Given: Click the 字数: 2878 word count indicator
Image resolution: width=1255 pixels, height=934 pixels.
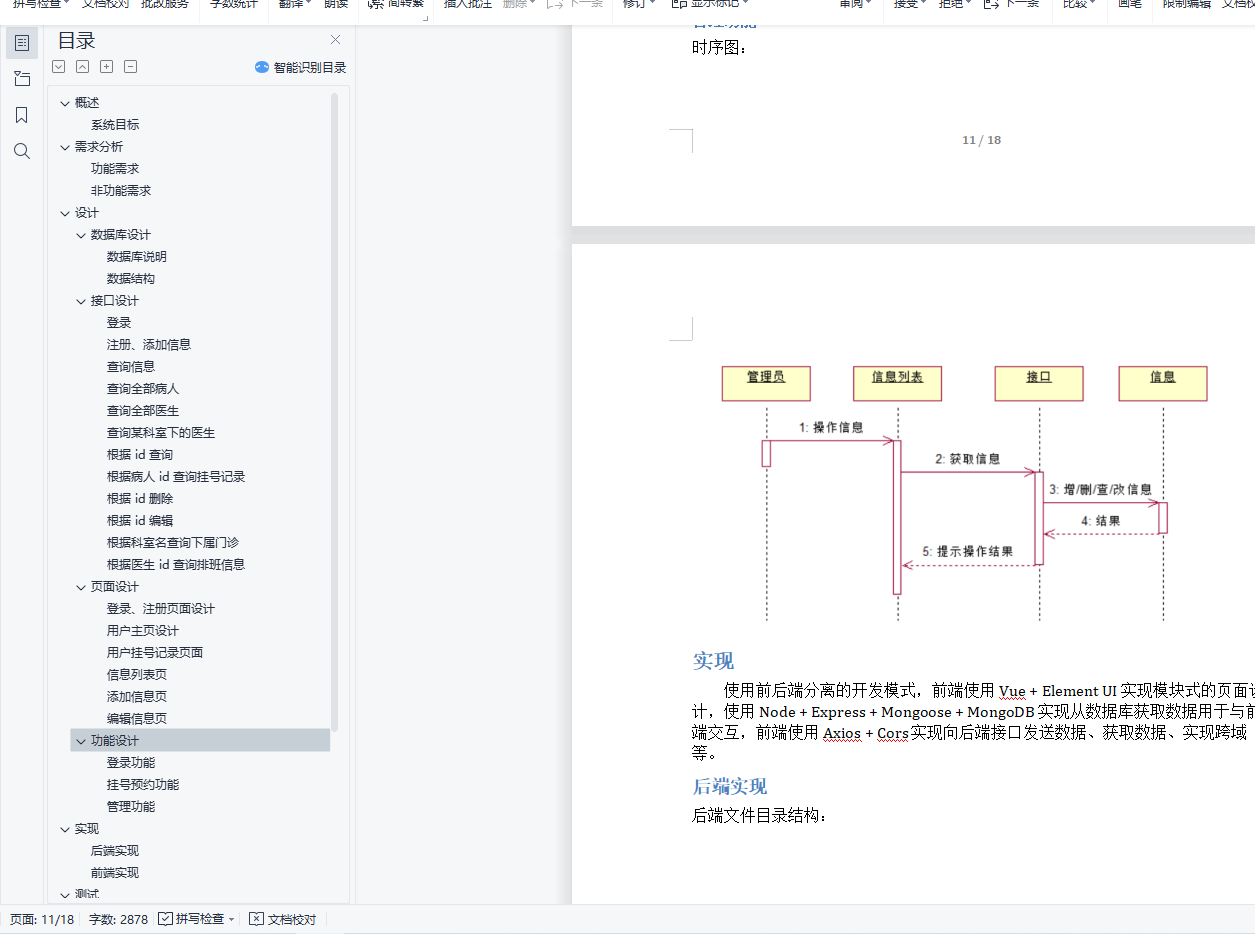Looking at the screenshot, I should tap(118, 919).
